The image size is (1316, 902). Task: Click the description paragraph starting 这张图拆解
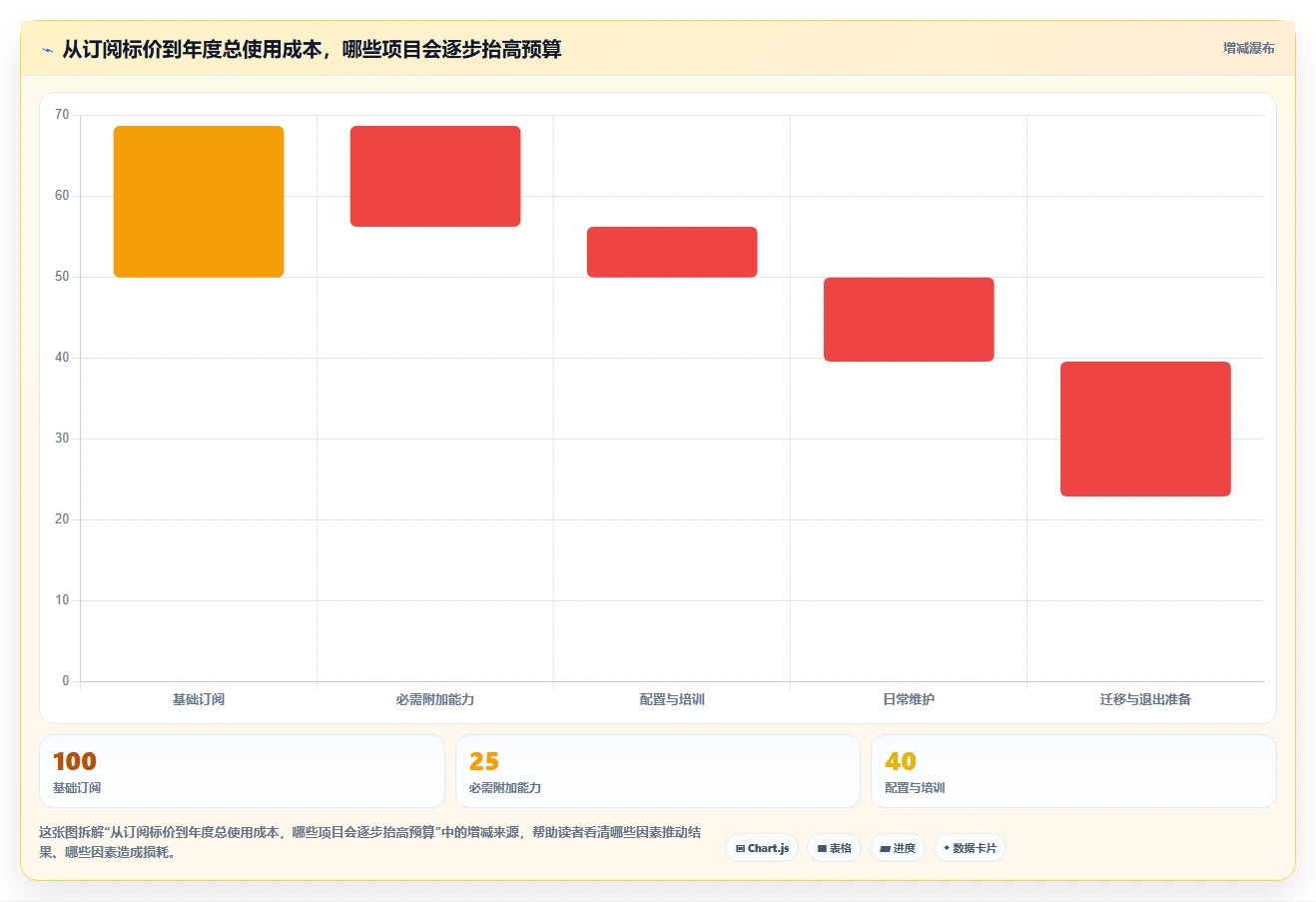(x=369, y=842)
